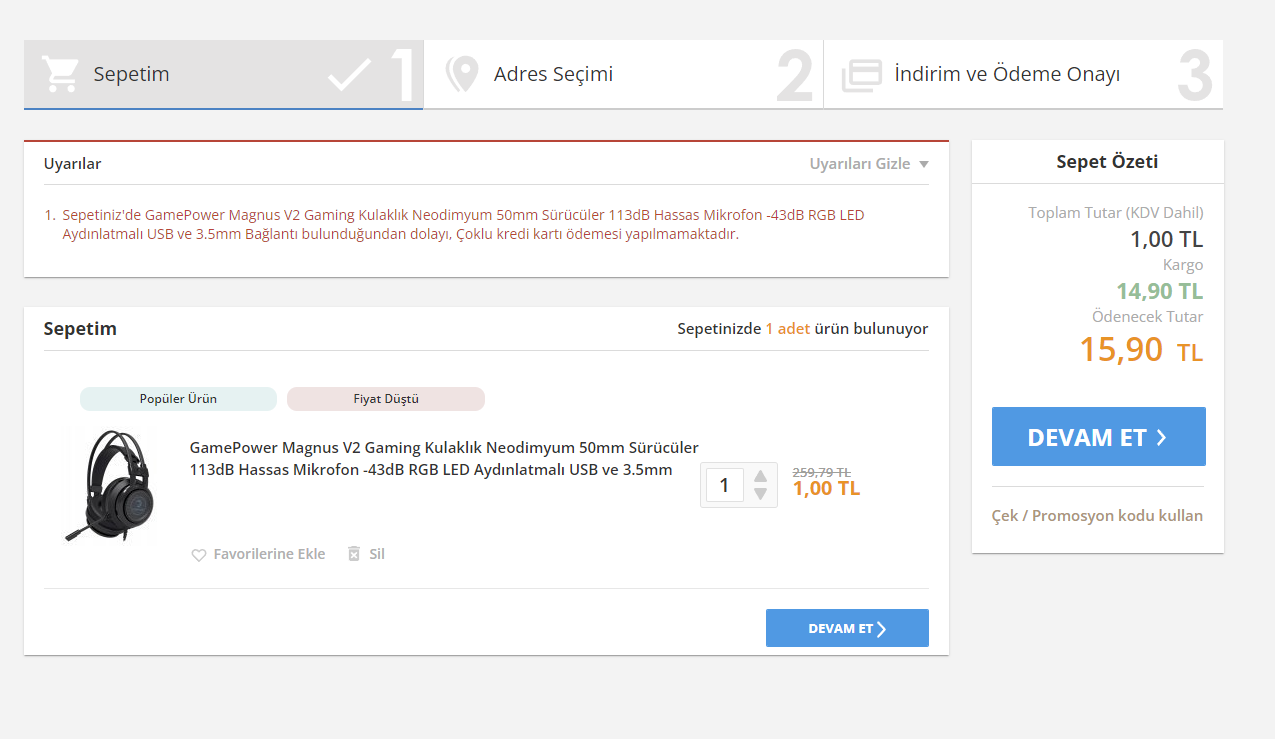Decrease product quantity with the down arrow
This screenshot has height=739, width=1275.
pos(760,493)
